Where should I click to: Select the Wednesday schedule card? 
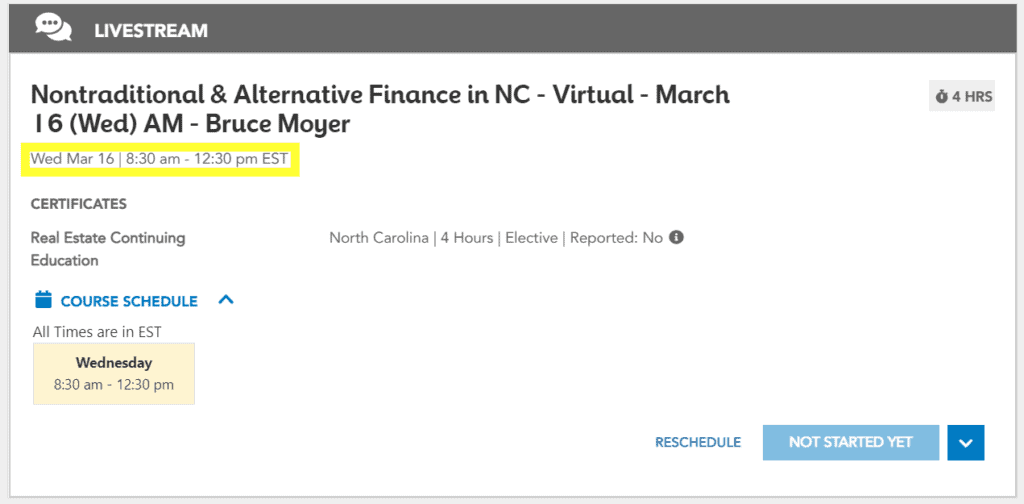click(114, 373)
